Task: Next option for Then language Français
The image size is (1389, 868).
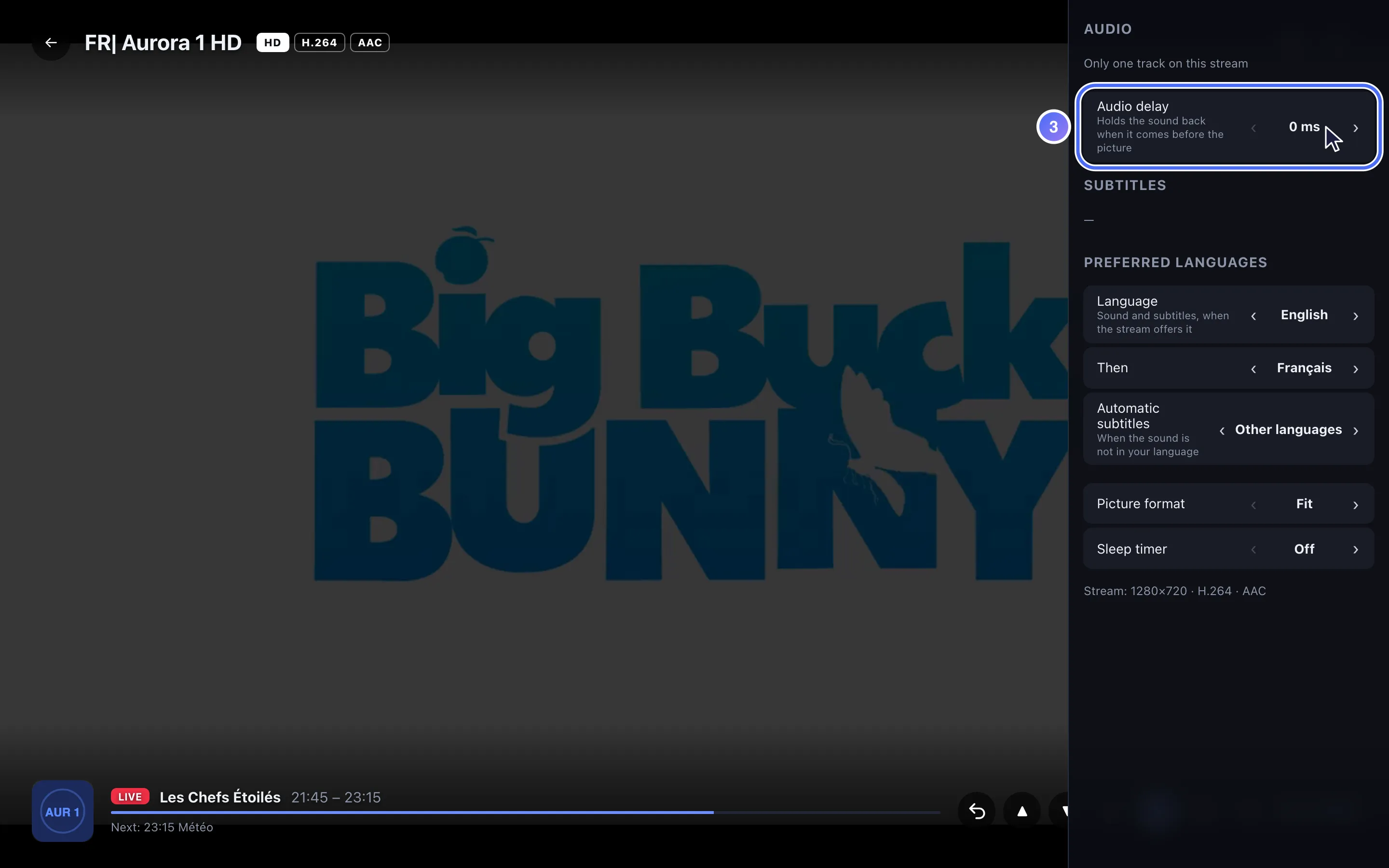Action: point(1356,368)
